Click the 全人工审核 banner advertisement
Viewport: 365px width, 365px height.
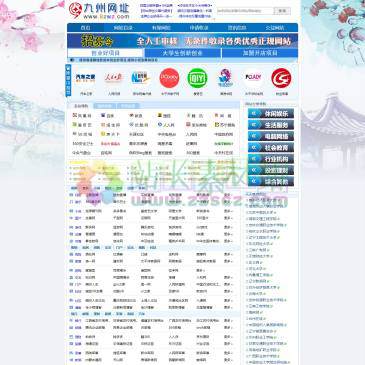[x=183, y=41]
